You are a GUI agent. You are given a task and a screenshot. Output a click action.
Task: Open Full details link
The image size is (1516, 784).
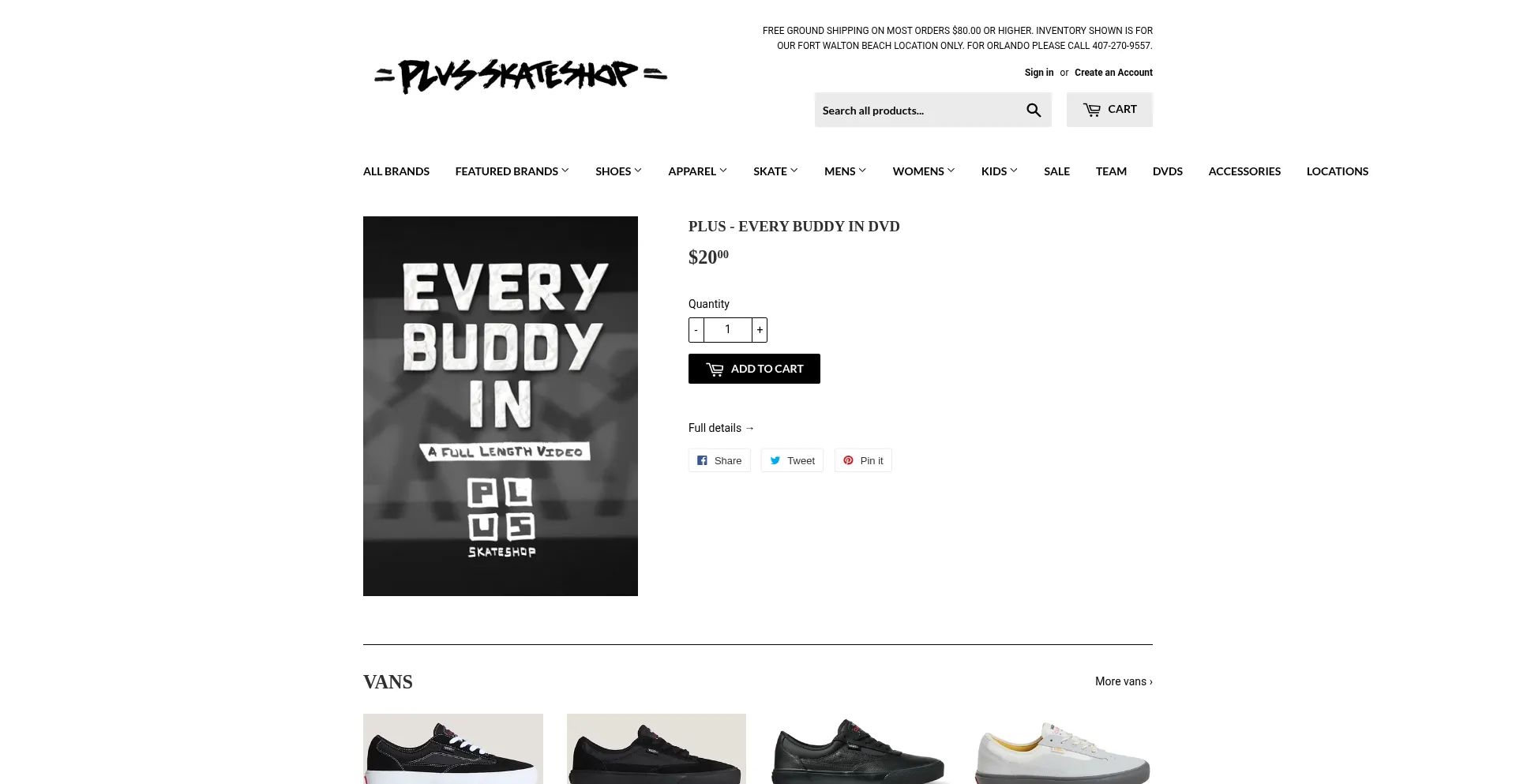point(722,428)
